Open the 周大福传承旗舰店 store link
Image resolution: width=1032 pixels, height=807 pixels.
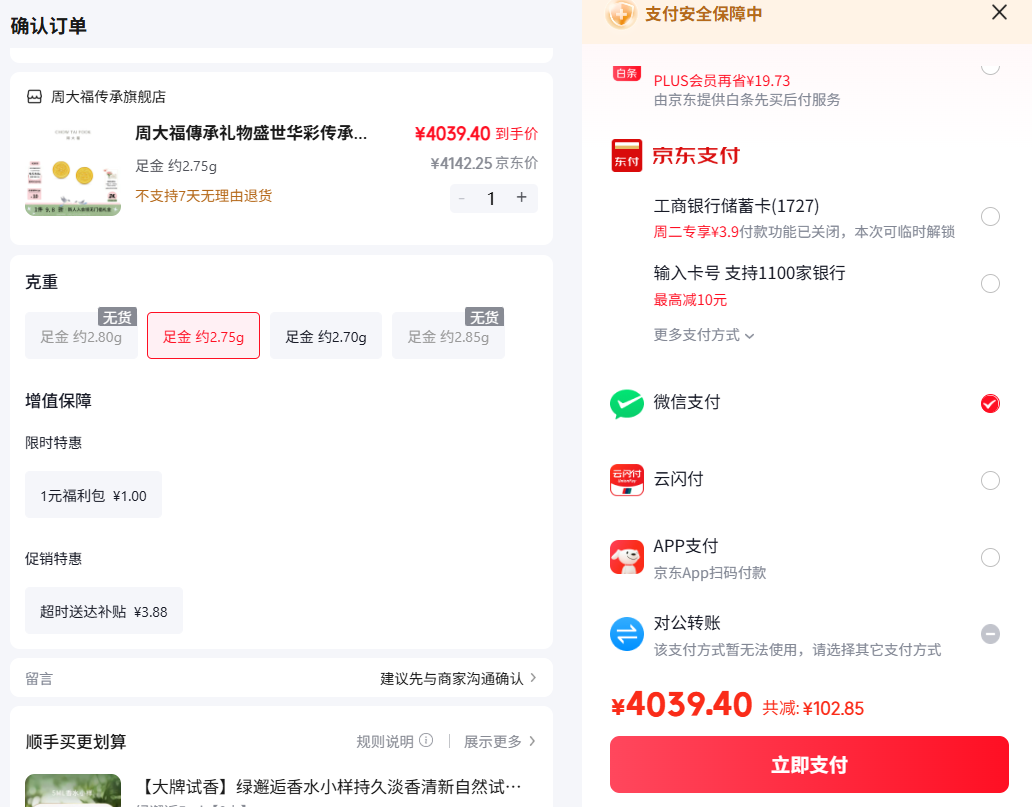pos(108,97)
